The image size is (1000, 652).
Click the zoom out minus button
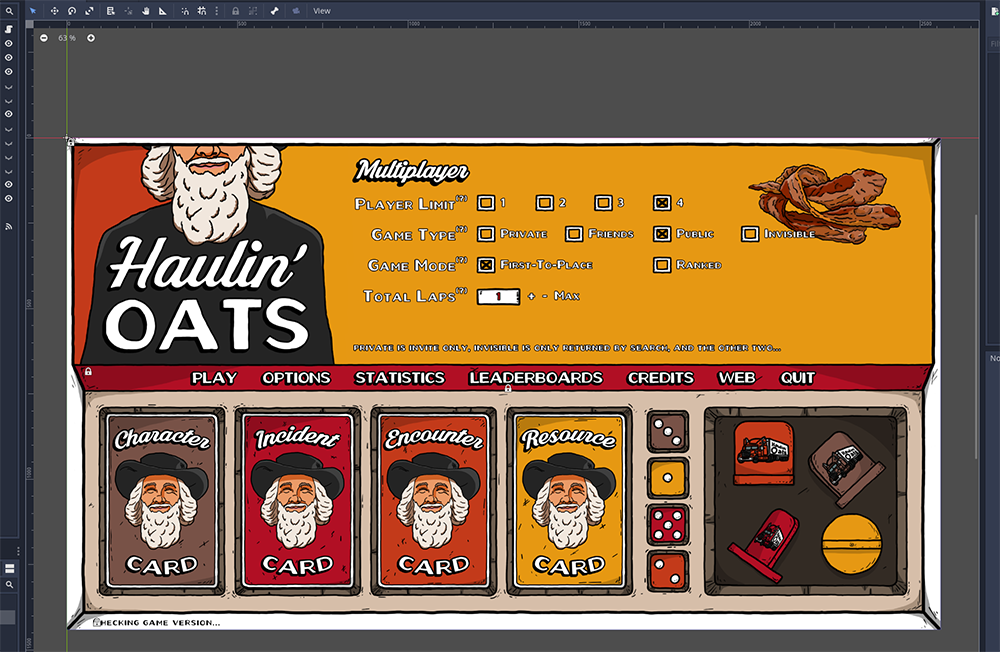point(44,38)
